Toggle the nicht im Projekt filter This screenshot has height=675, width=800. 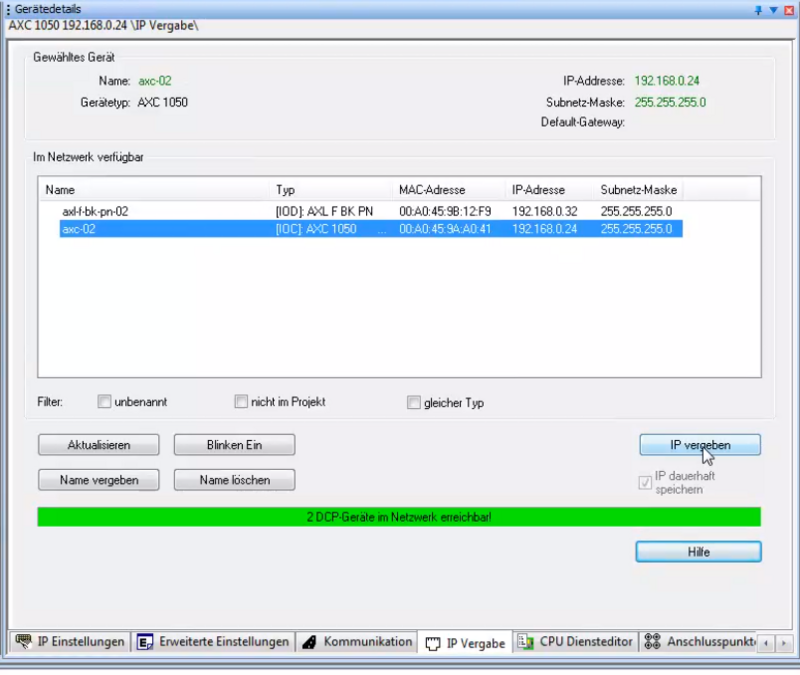[x=241, y=402]
